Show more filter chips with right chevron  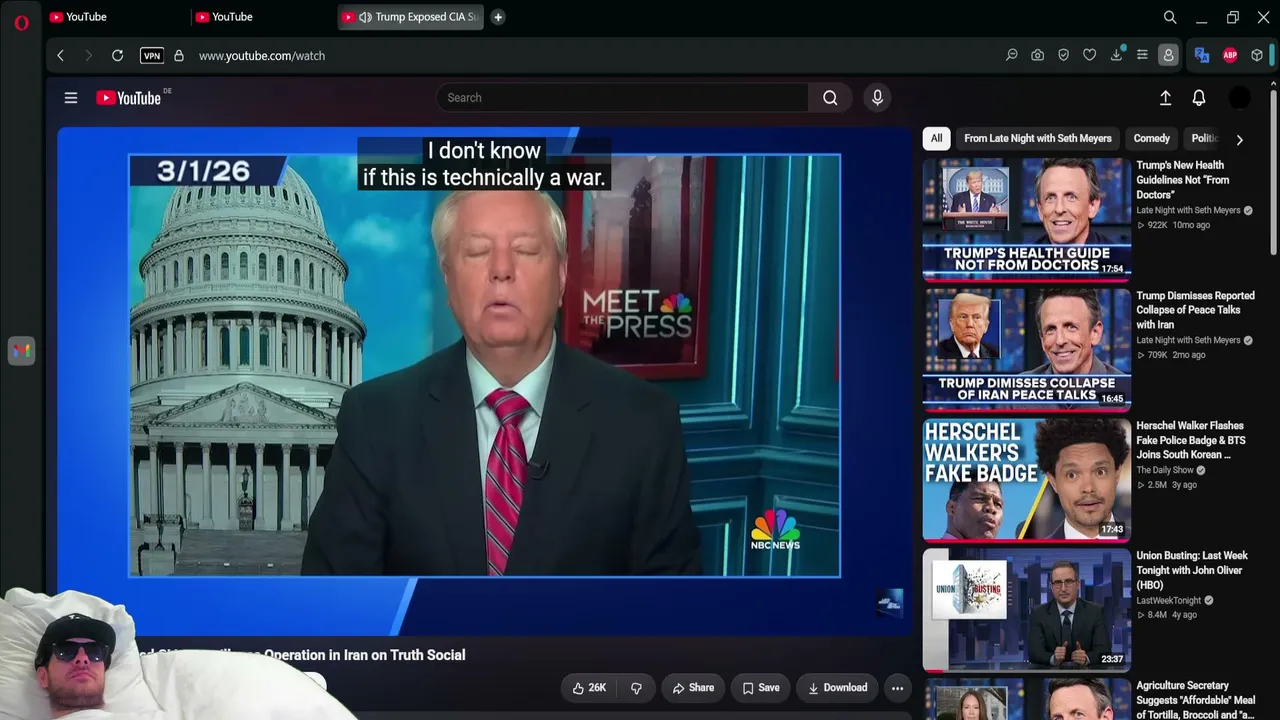pyautogui.click(x=1239, y=140)
